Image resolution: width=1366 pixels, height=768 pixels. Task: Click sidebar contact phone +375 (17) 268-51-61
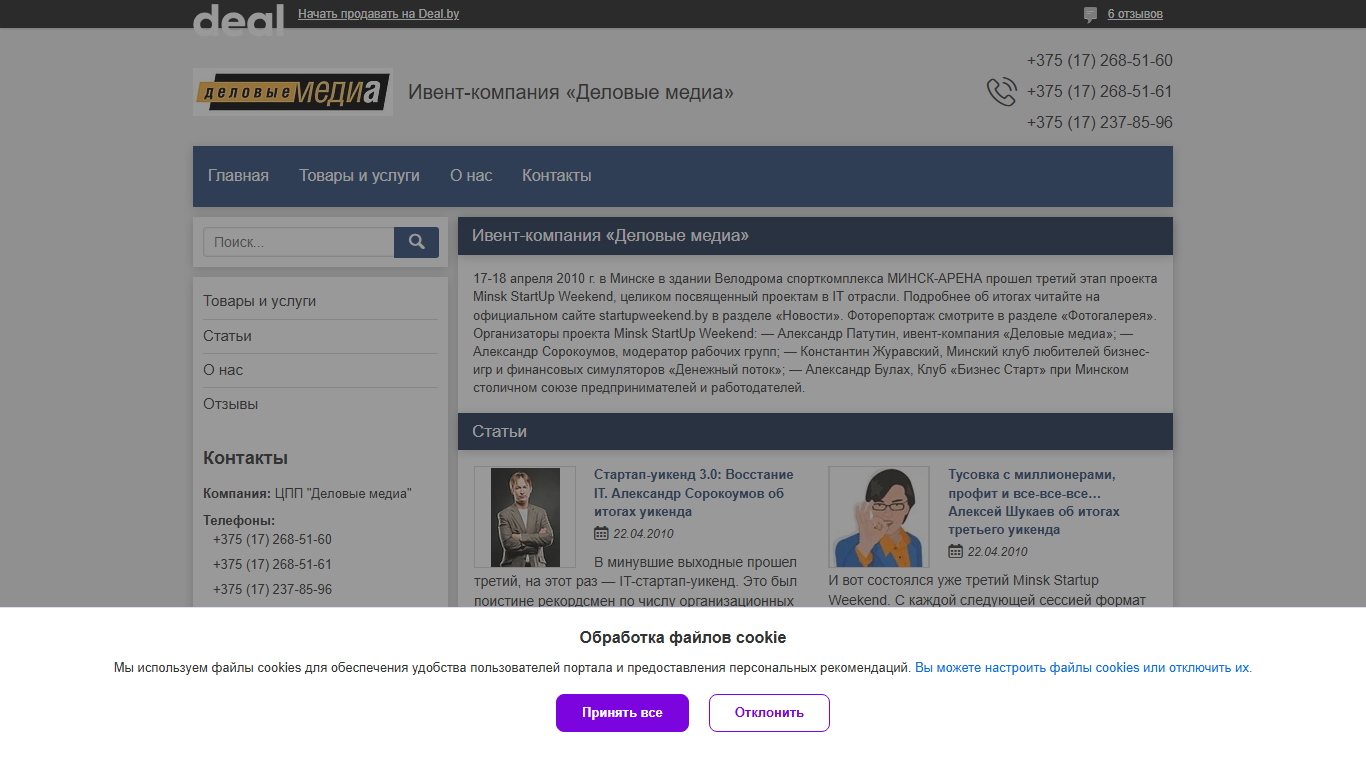pos(272,565)
